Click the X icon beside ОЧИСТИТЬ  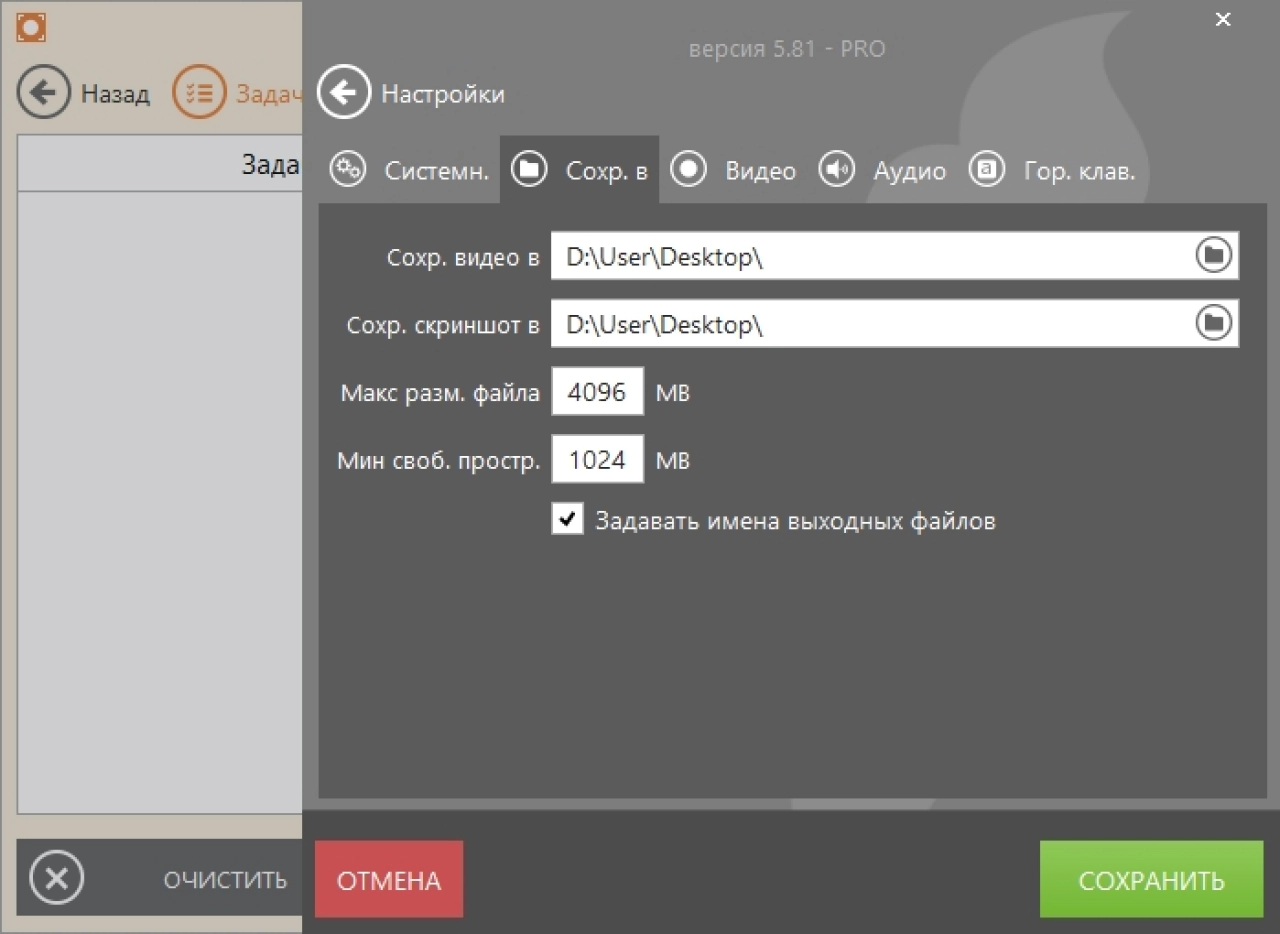click(57, 878)
